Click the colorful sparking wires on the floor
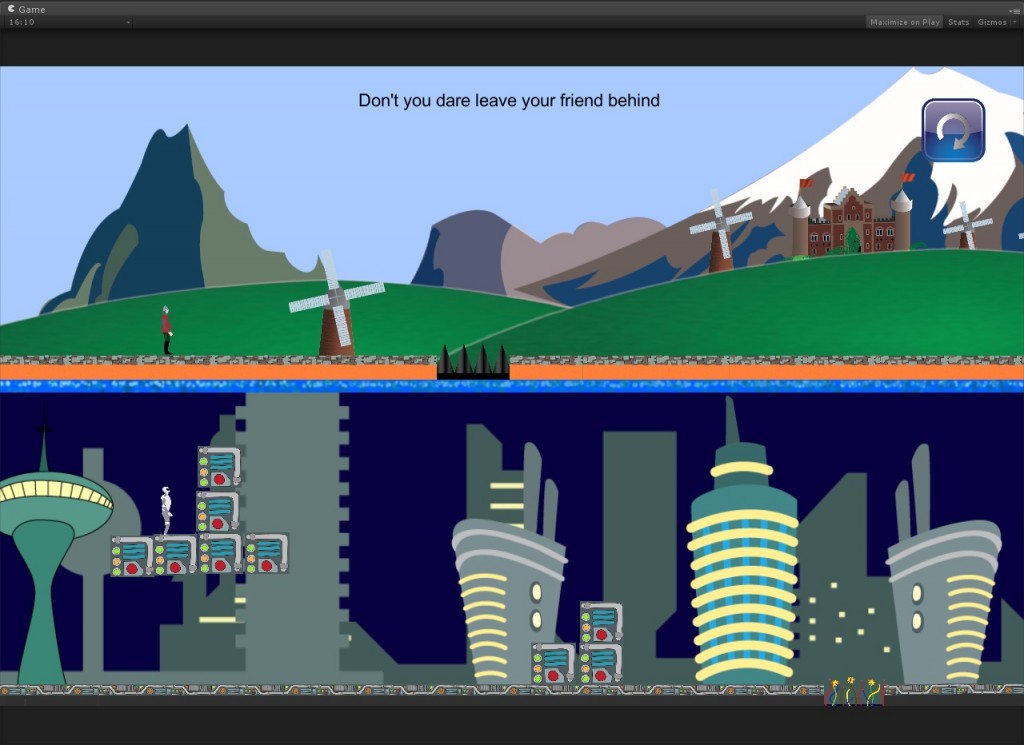Viewport: 1024px width, 745px height. (853, 692)
